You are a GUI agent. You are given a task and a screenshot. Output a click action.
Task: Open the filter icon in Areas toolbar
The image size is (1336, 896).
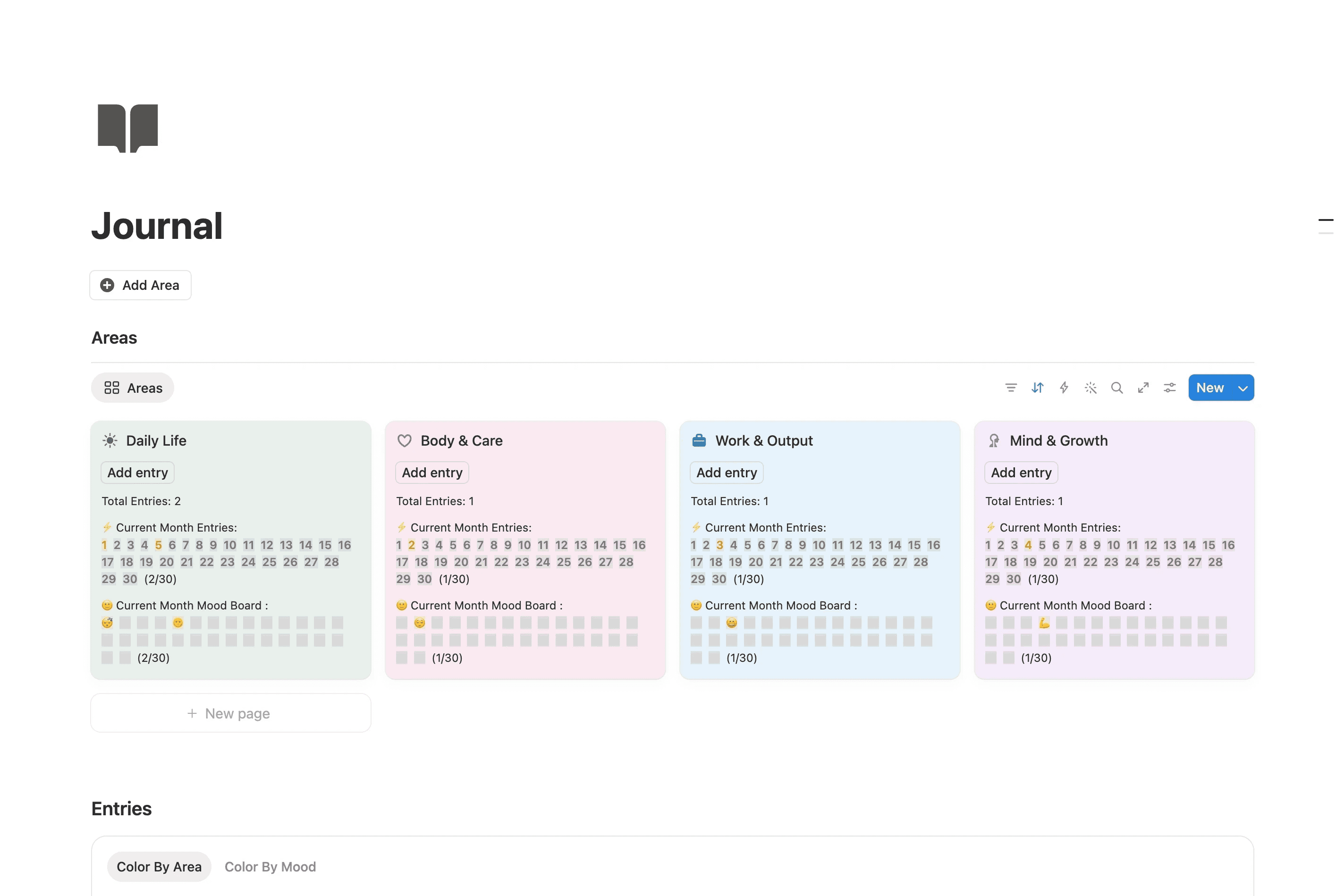click(x=1011, y=388)
